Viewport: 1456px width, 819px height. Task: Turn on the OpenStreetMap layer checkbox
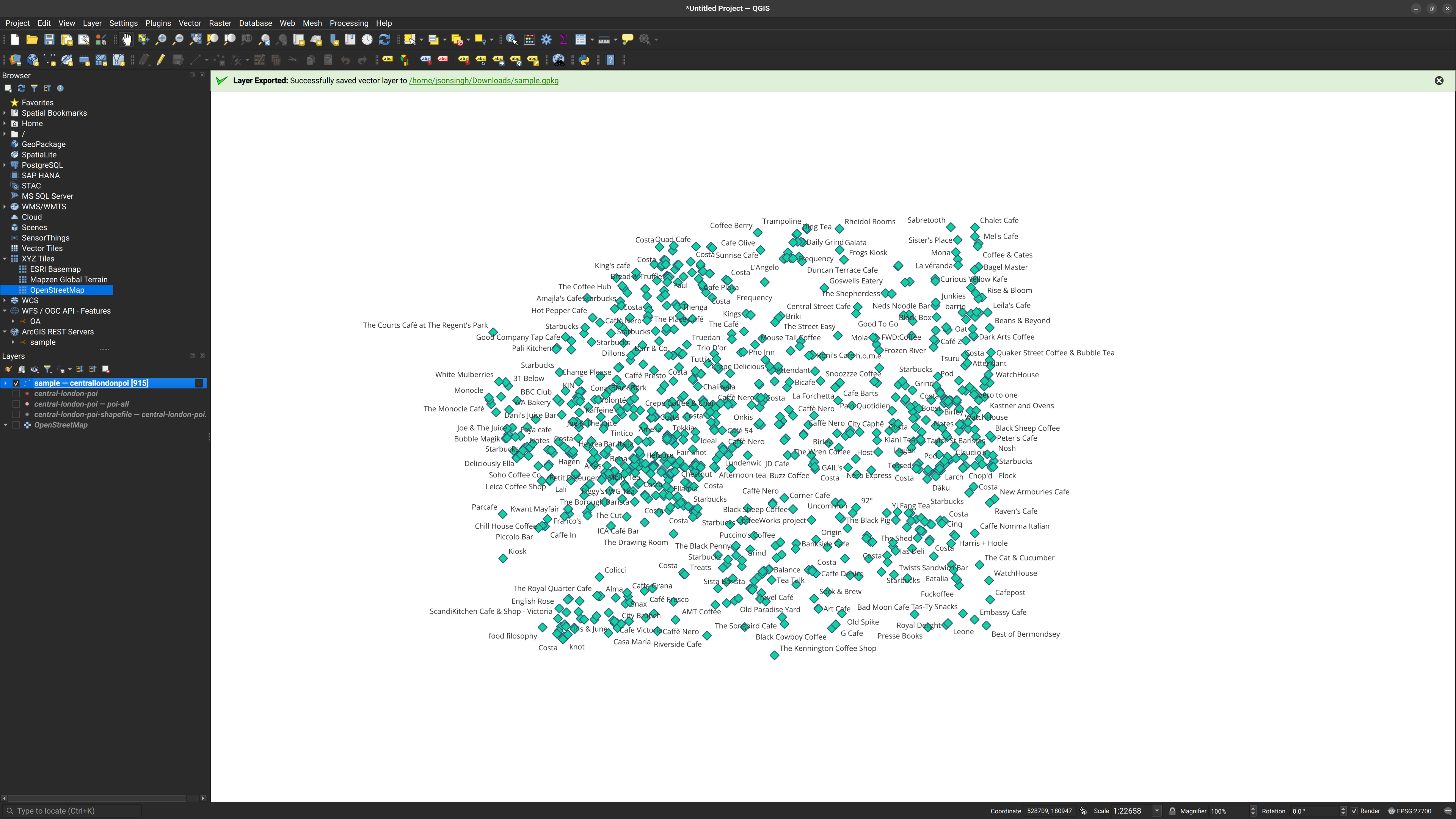click(x=16, y=425)
